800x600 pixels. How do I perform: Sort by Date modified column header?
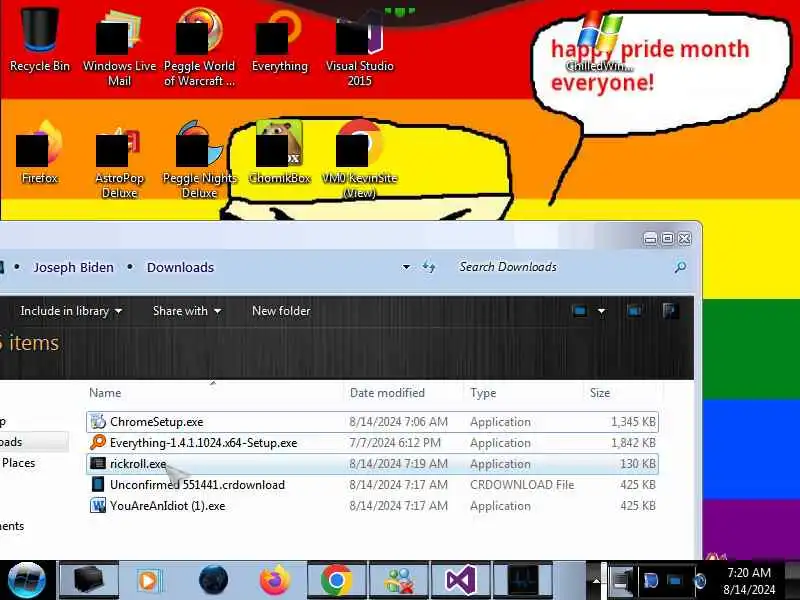tap(387, 393)
